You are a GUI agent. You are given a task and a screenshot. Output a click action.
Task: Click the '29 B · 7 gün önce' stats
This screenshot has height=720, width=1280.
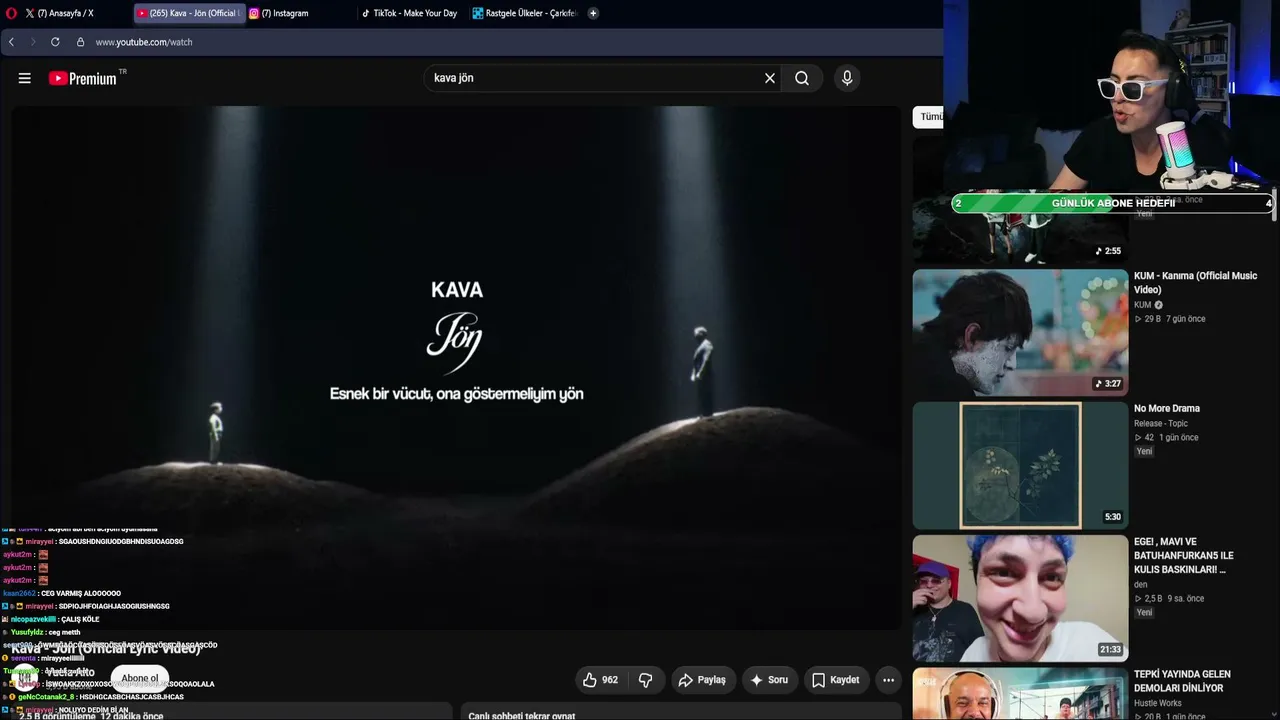[1169, 319]
